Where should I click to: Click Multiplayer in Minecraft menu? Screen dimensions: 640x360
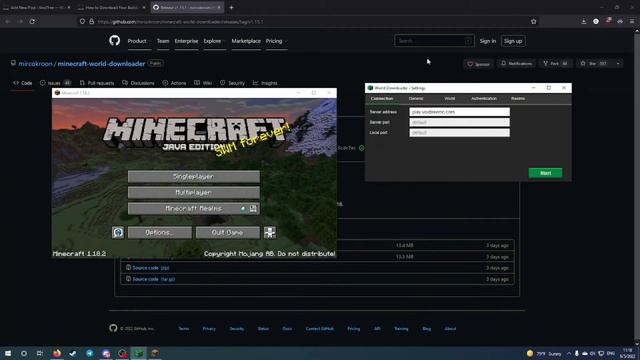193,192
